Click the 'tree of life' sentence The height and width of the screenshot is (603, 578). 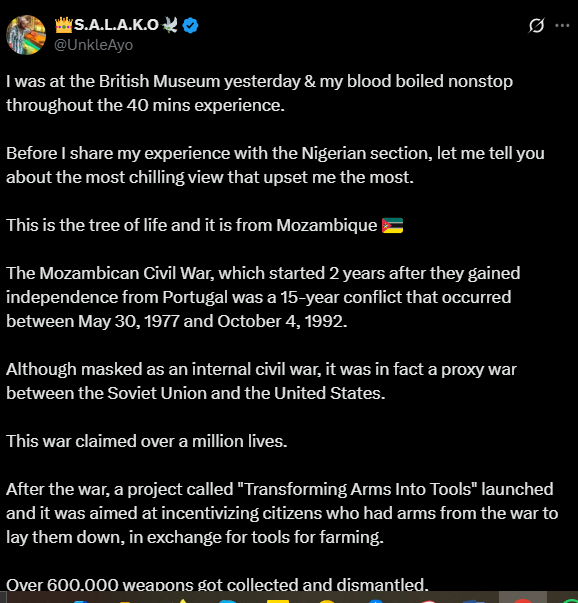[x=192, y=225]
